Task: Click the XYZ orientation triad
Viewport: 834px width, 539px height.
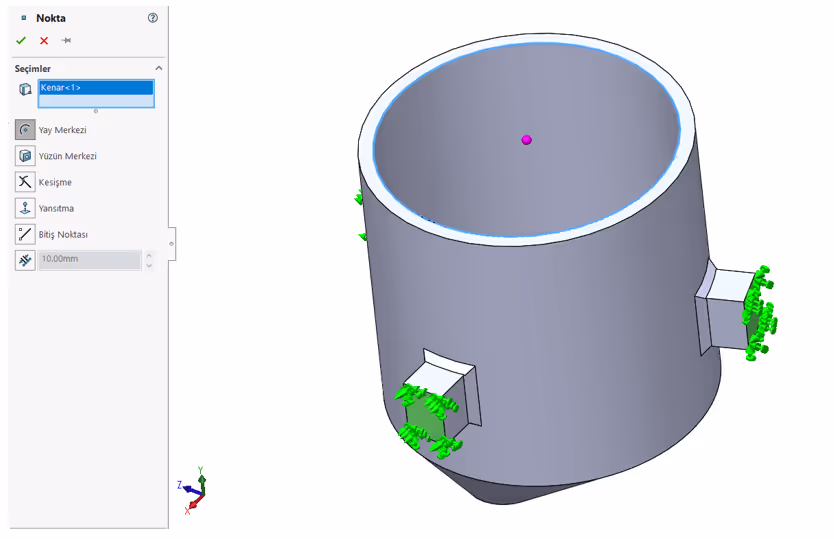Action: pos(193,491)
